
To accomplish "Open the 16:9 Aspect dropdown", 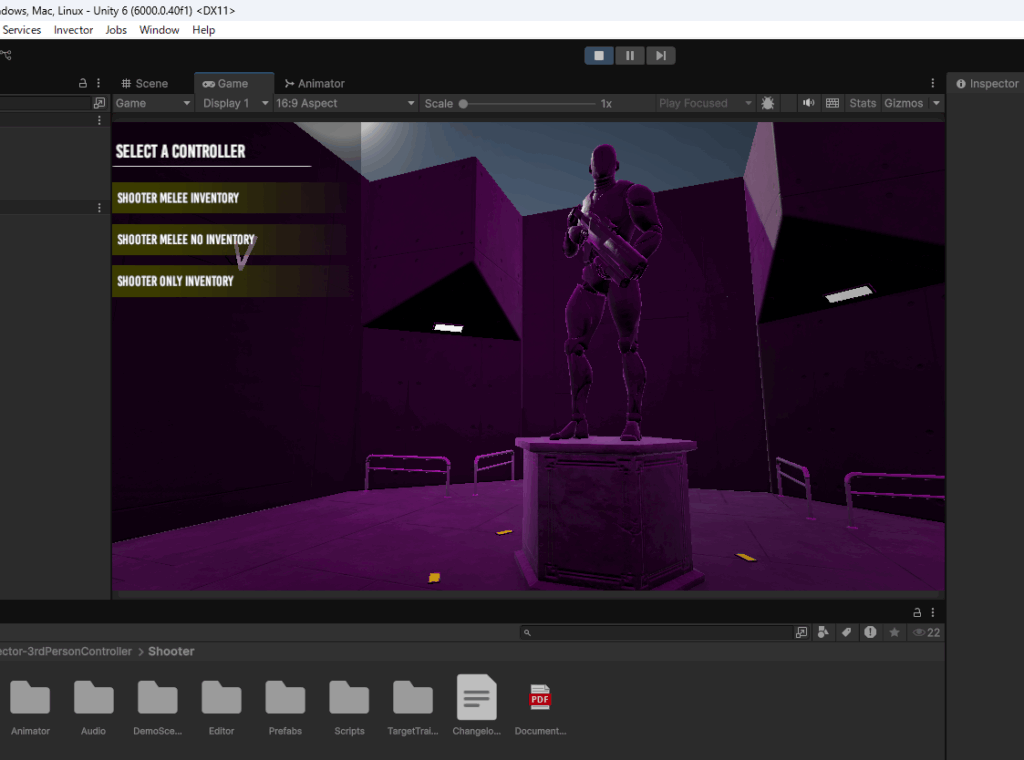I will pos(345,103).
